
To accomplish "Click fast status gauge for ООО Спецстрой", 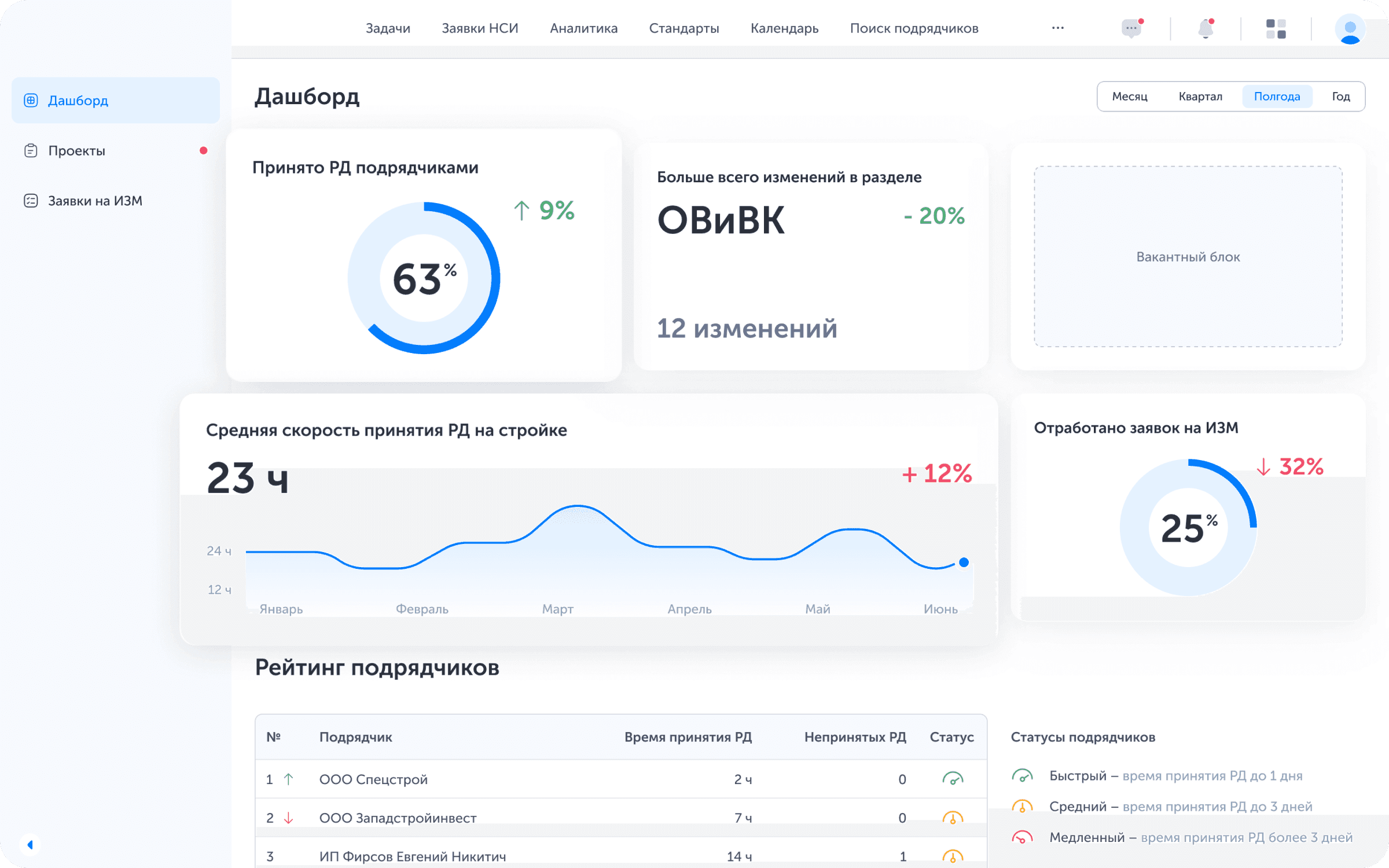I will 953,778.
